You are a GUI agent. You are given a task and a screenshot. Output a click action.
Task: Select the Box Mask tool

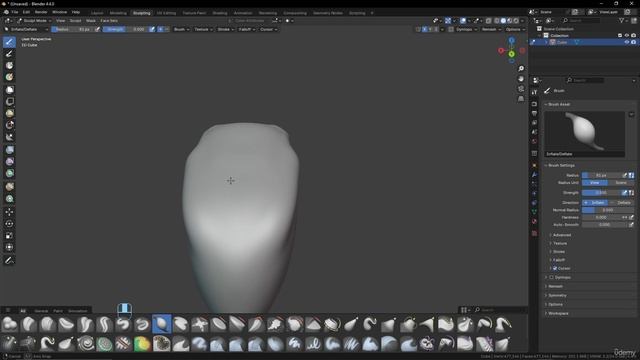pos(9,90)
